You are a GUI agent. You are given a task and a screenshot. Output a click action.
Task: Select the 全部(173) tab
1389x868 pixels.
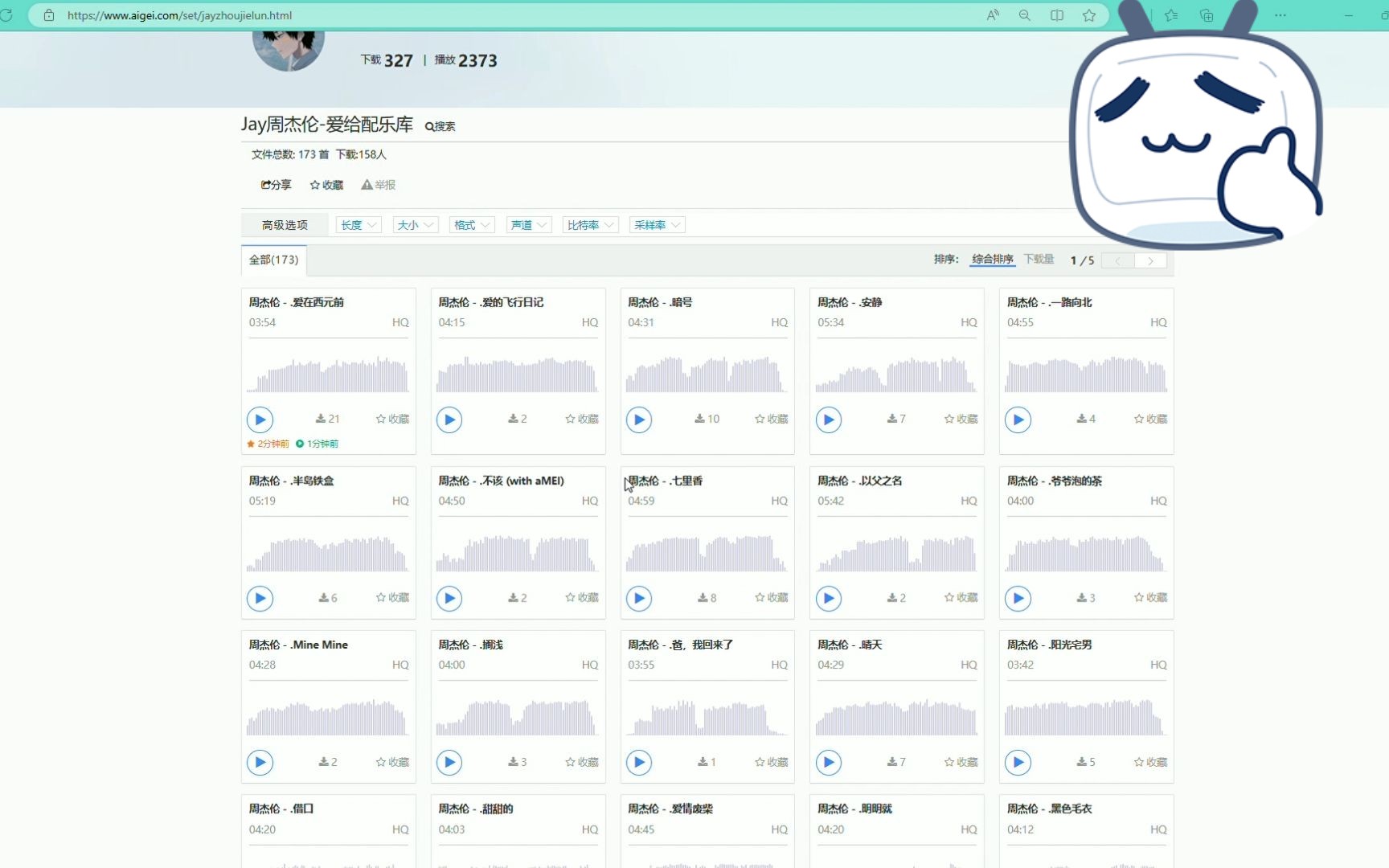coord(274,260)
